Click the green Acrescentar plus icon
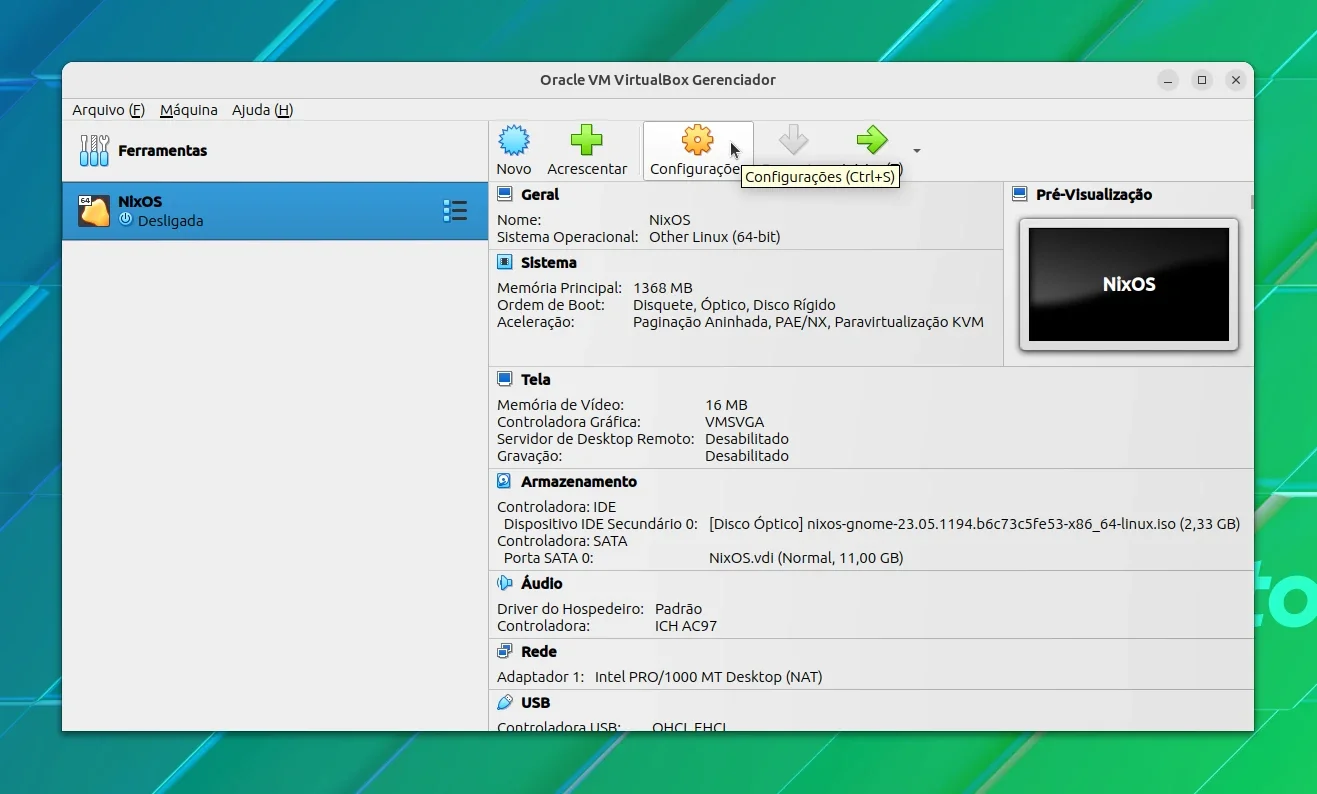 587,141
